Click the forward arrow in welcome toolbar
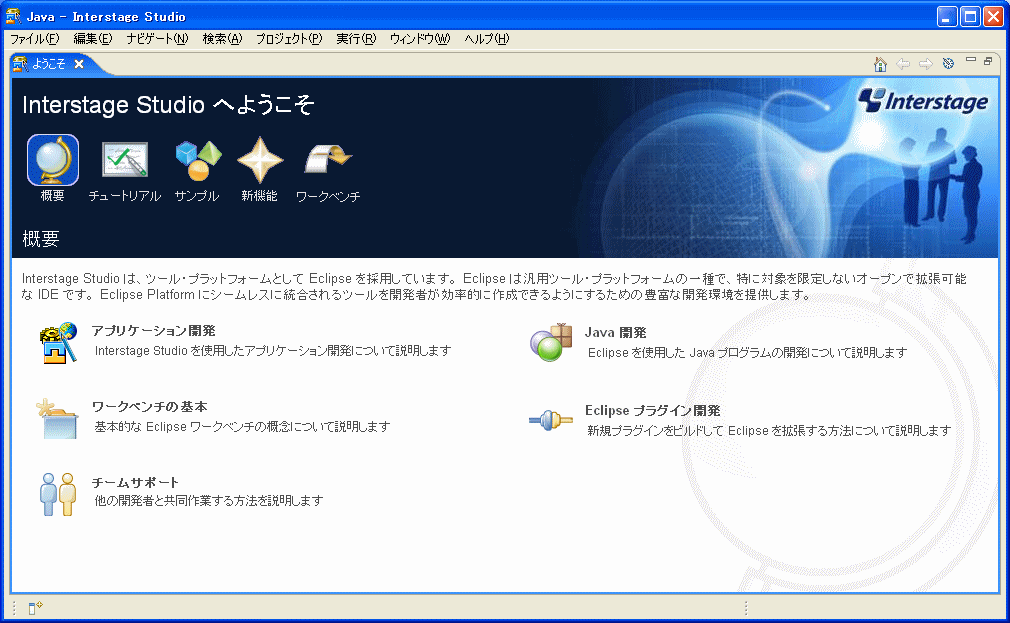Image resolution: width=1010 pixels, height=623 pixels. pos(926,64)
